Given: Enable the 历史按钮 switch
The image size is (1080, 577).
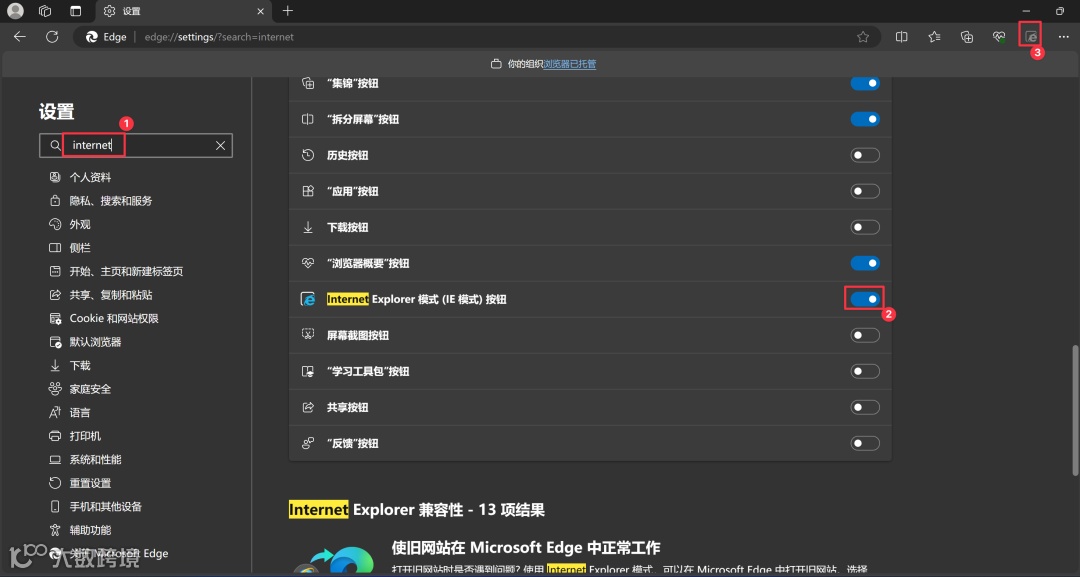Looking at the screenshot, I should 865,155.
